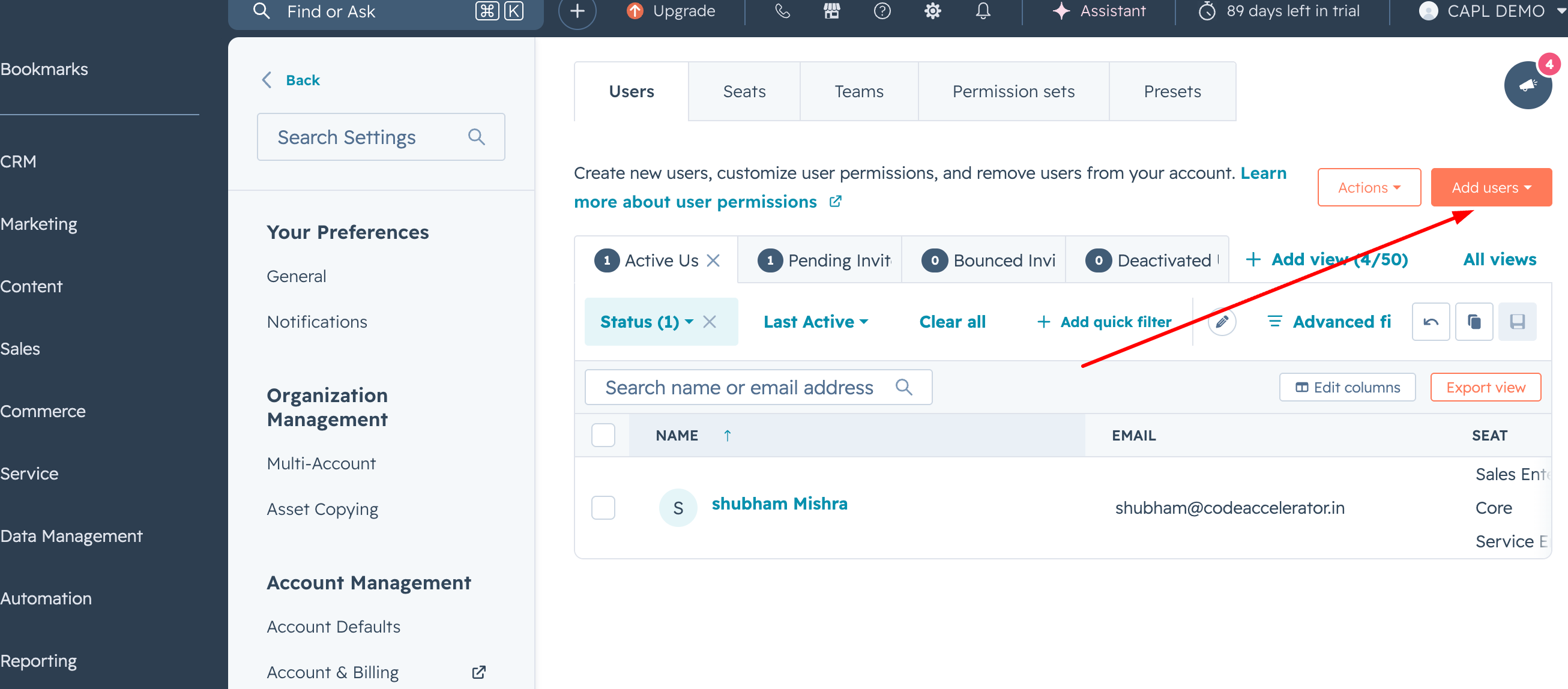Click the shubham Mishra user link
The image size is (1568, 689).
pyautogui.click(x=779, y=504)
